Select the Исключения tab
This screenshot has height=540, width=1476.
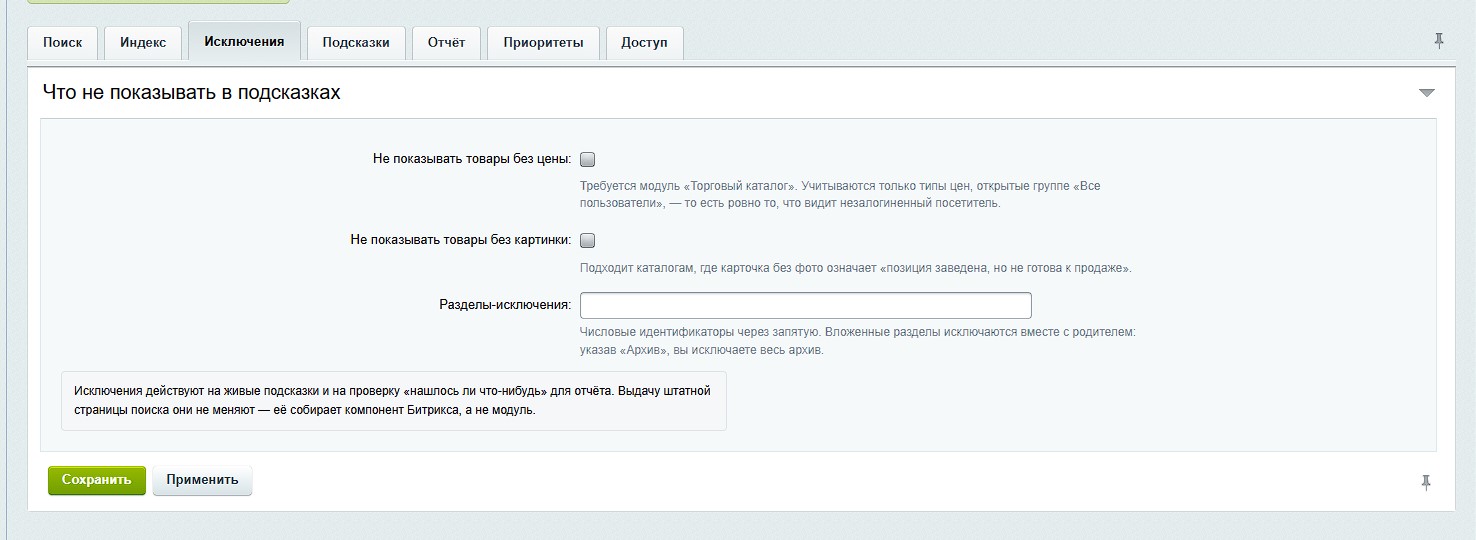click(x=244, y=42)
